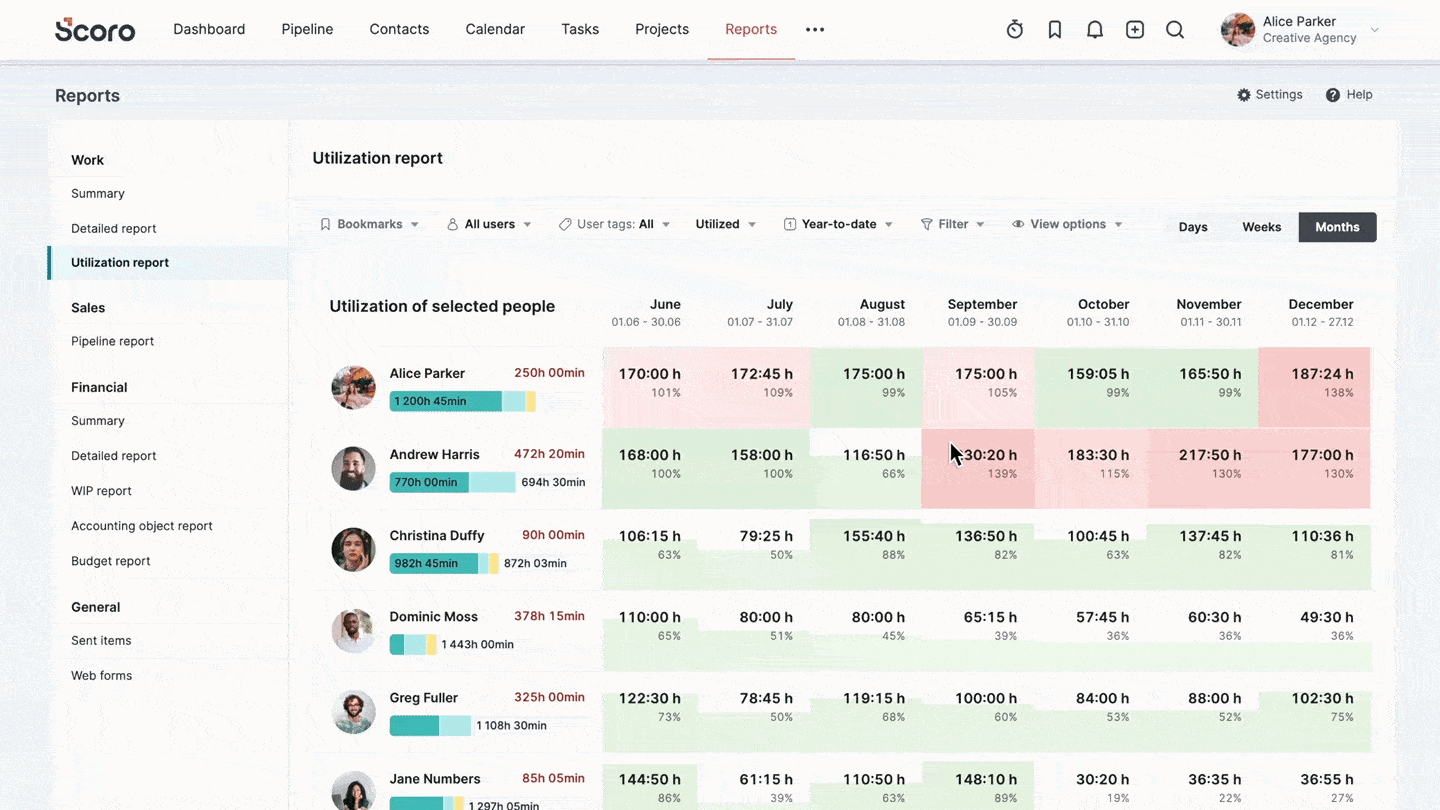Click Christina Duffy's profile photo
The height and width of the screenshot is (810, 1440).
click(x=353, y=549)
